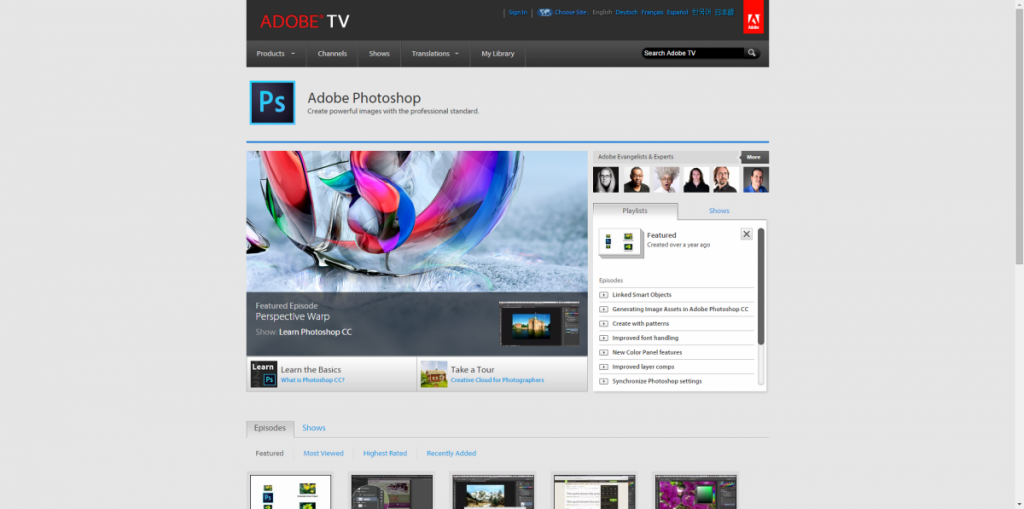
Task: Open the purple flowers episode thumbnail
Action: tap(696, 492)
